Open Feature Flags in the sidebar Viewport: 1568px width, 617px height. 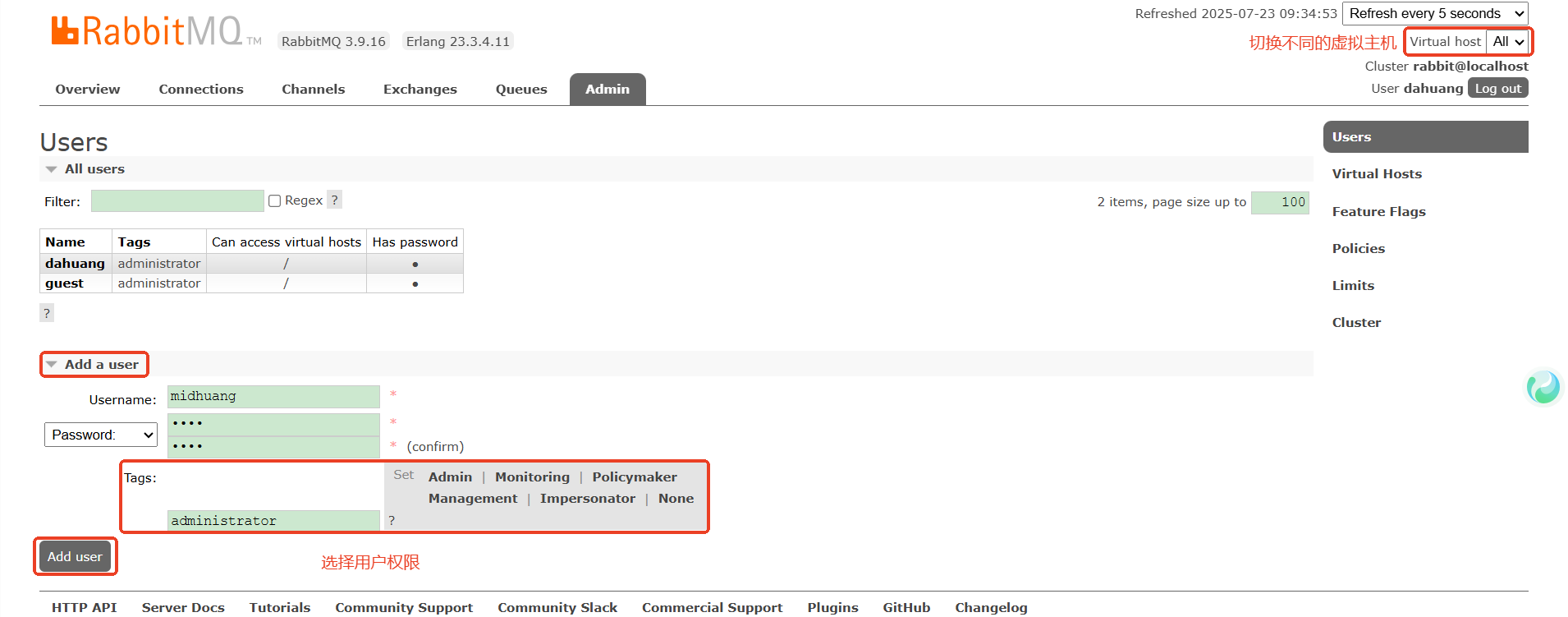pyautogui.click(x=1378, y=211)
